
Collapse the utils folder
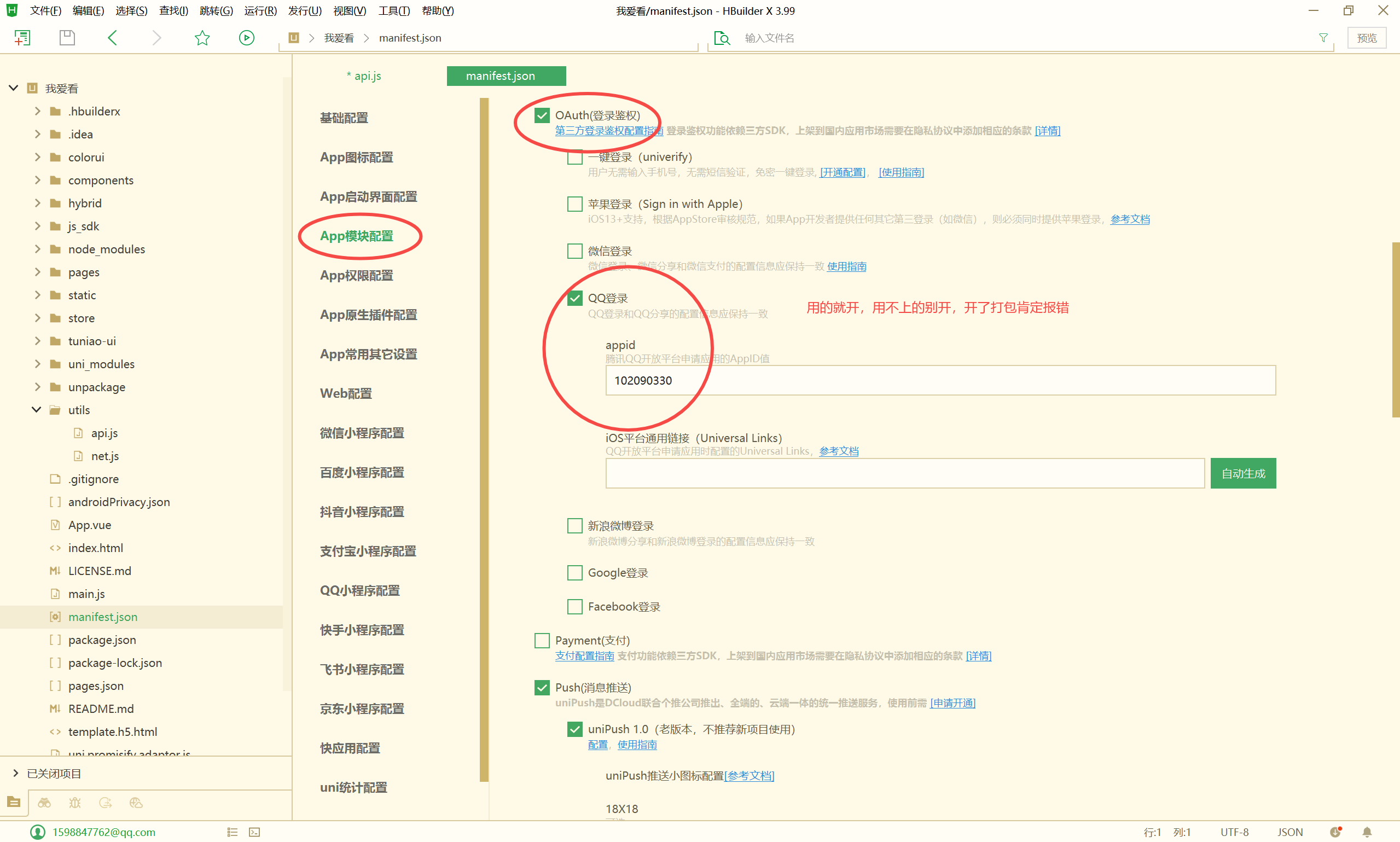coord(36,410)
